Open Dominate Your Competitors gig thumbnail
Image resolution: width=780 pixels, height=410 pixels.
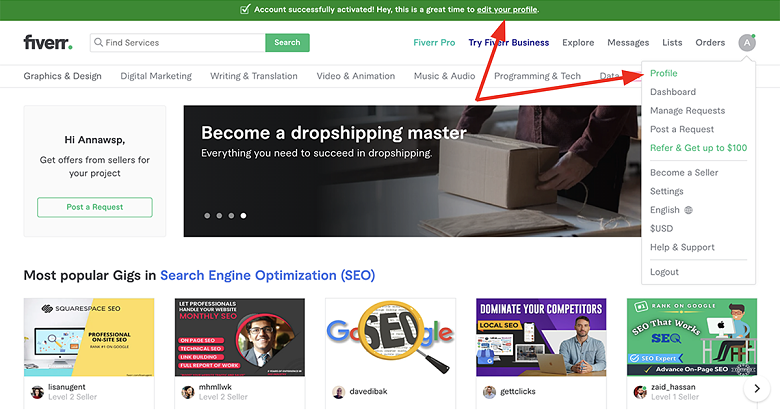pyautogui.click(x=541, y=337)
